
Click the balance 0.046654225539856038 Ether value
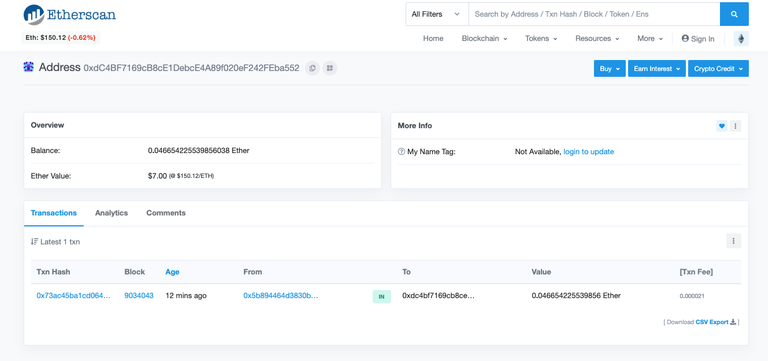[x=199, y=151]
